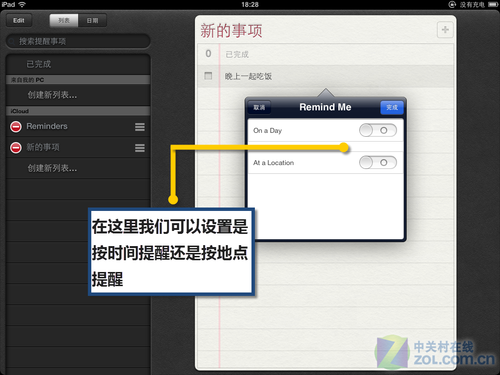Focus the 搜索提醒事项 search field
The width and height of the screenshot is (500, 375).
pos(78,41)
